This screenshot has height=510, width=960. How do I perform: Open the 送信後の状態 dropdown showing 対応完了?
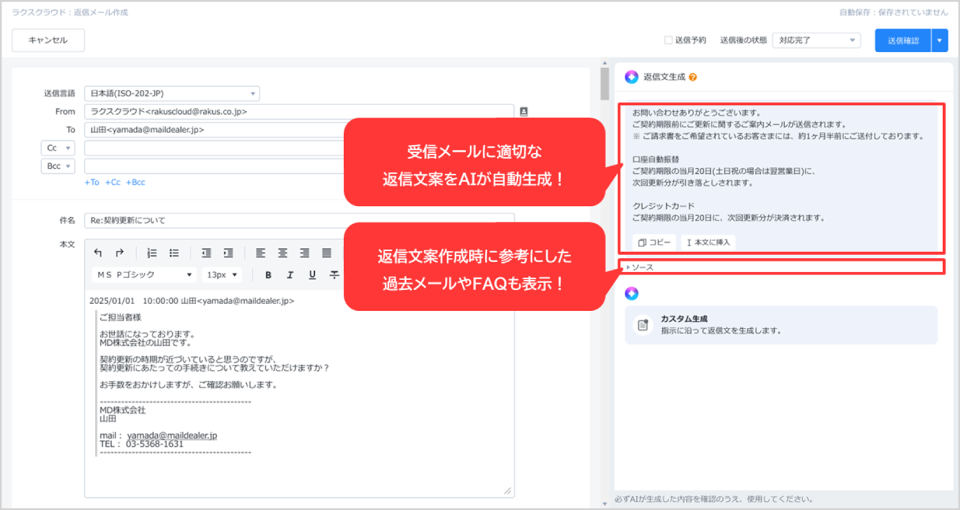[x=816, y=40]
